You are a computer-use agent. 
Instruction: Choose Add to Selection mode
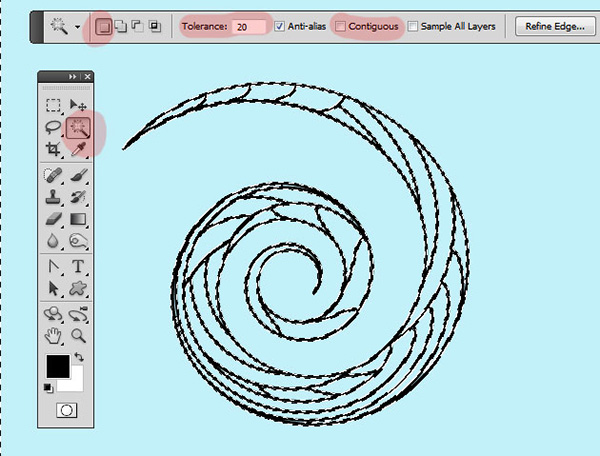point(121,26)
